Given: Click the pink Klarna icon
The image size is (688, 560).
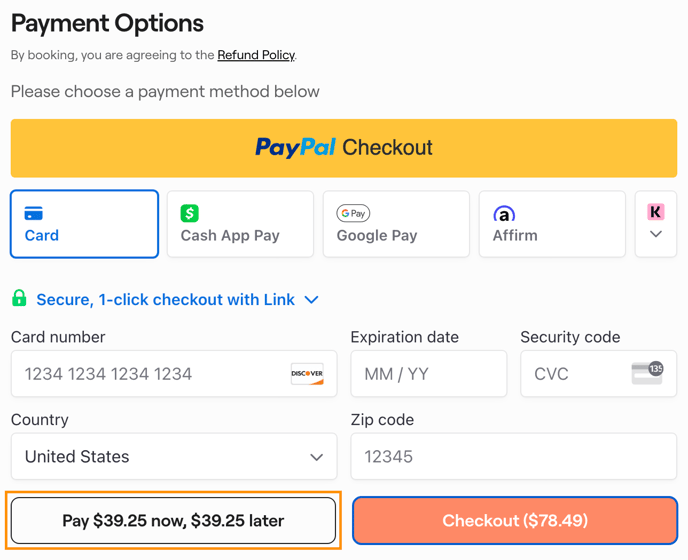Looking at the screenshot, I should (x=656, y=211).
